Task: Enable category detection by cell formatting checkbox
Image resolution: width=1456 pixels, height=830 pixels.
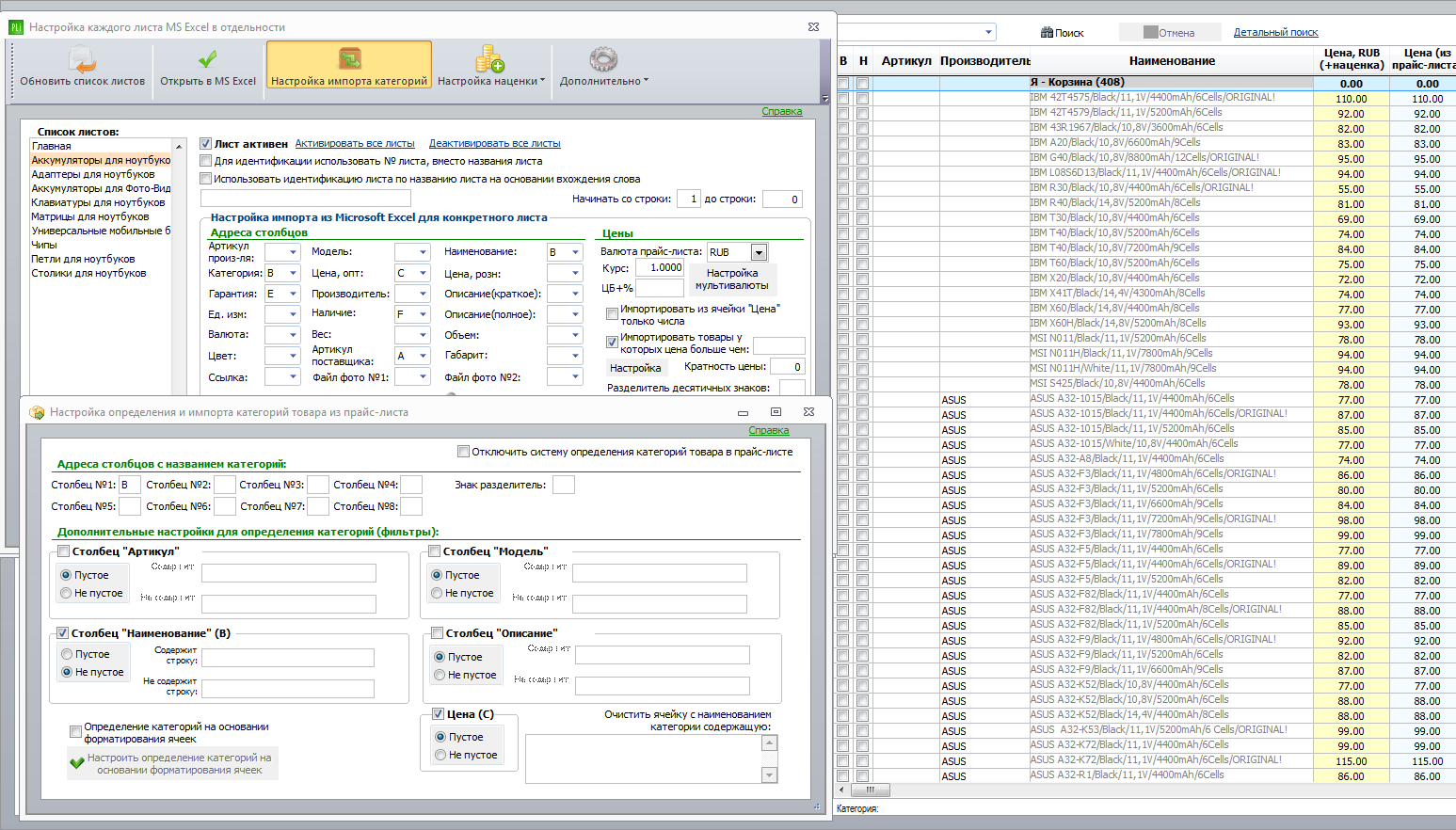Action: pyautogui.click(x=75, y=732)
